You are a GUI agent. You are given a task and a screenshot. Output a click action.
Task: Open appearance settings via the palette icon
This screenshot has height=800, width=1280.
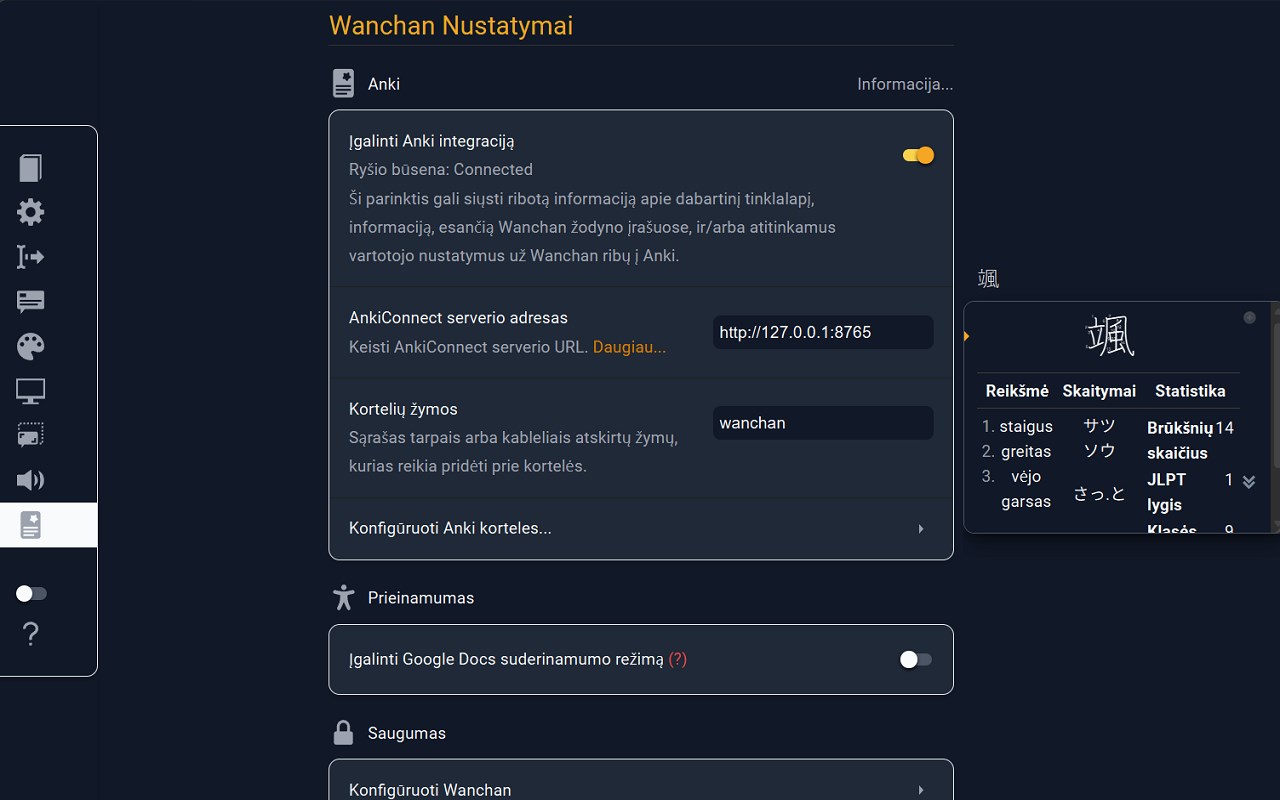click(x=31, y=346)
